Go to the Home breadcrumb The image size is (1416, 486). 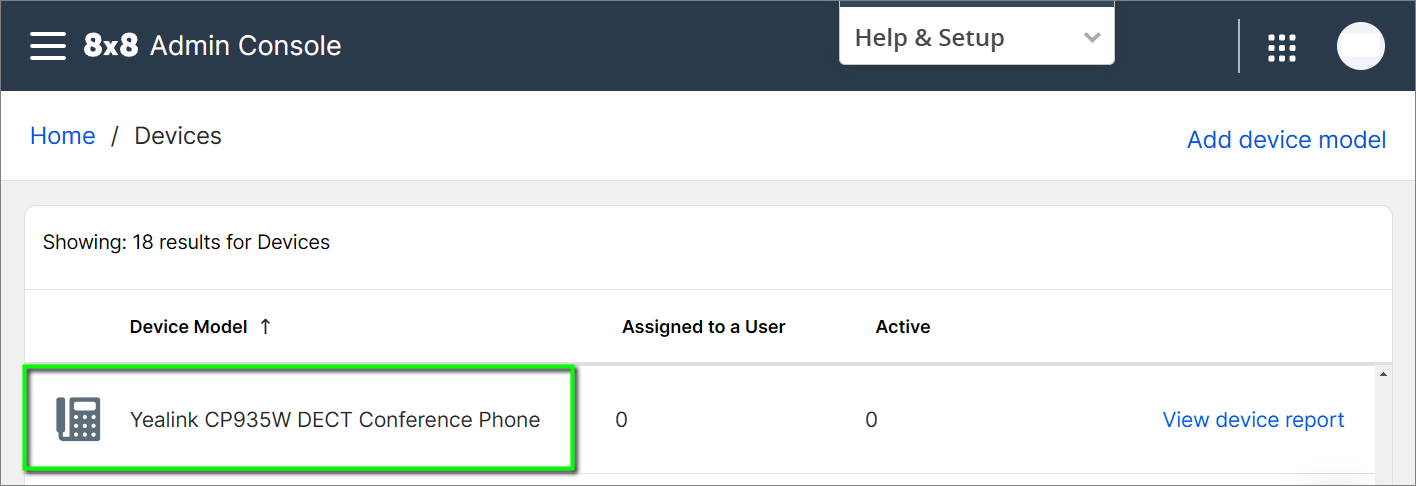63,136
